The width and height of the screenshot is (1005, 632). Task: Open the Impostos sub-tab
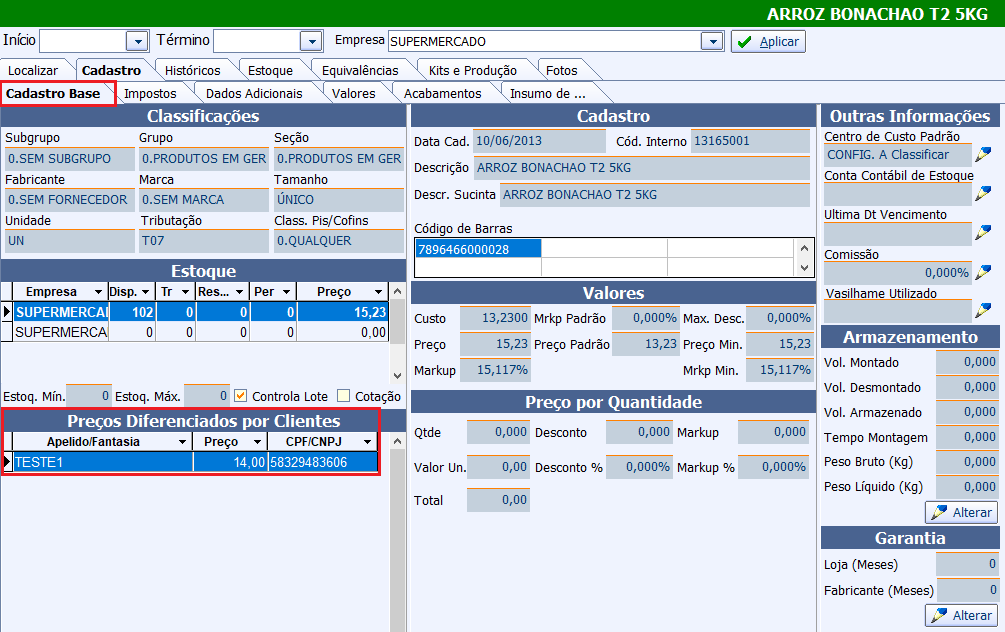click(x=150, y=93)
